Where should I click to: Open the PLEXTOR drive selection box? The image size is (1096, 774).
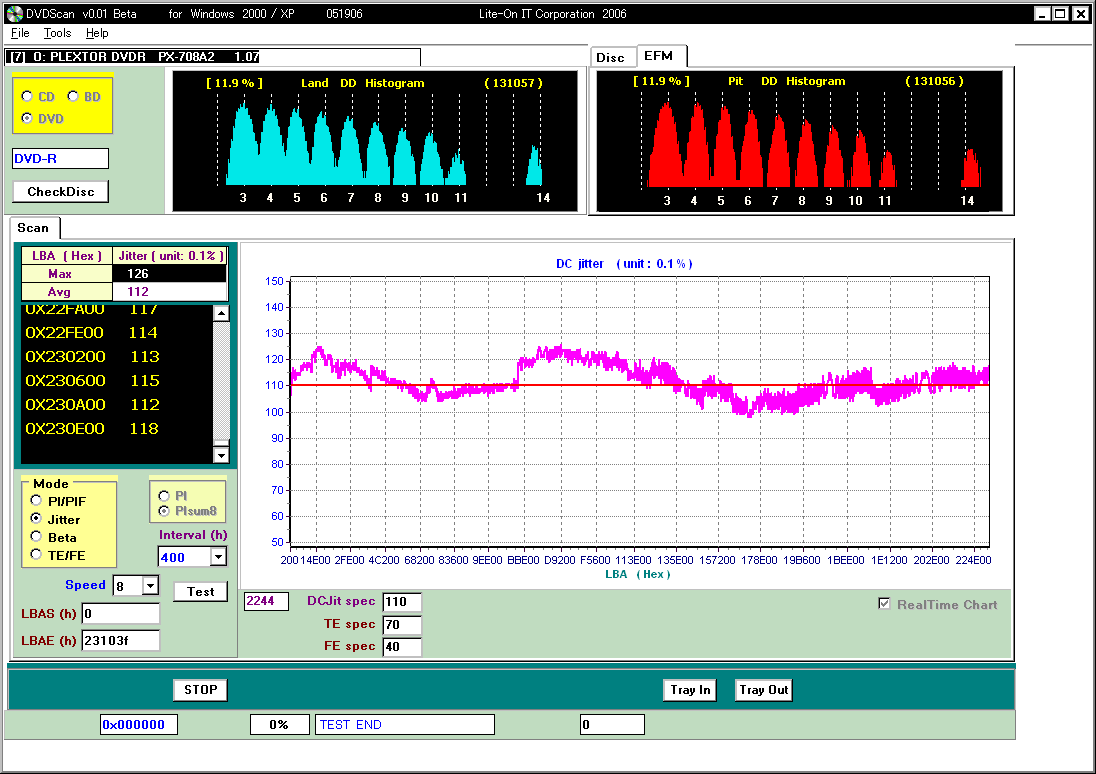point(212,57)
